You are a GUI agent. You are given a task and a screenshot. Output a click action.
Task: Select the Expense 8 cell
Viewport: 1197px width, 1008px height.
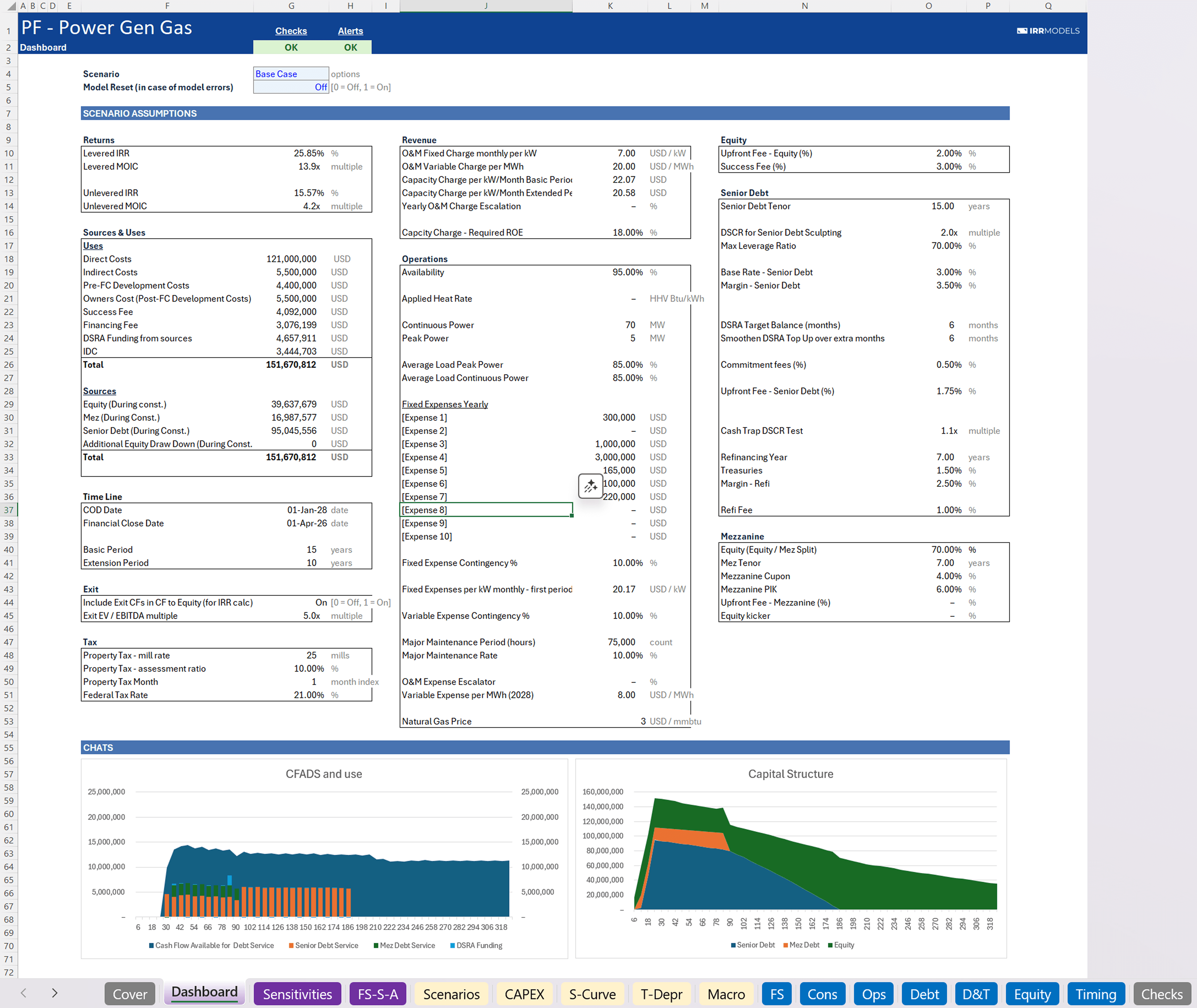(x=486, y=510)
